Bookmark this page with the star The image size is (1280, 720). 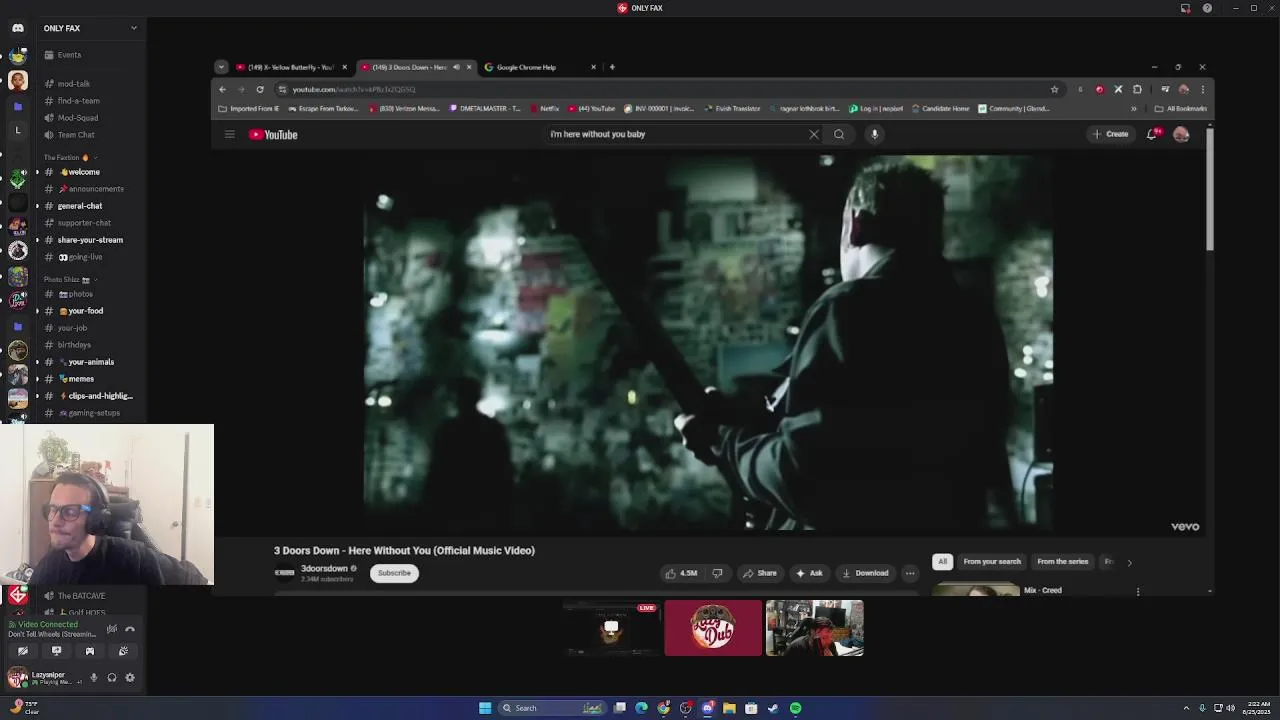(1054, 89)
